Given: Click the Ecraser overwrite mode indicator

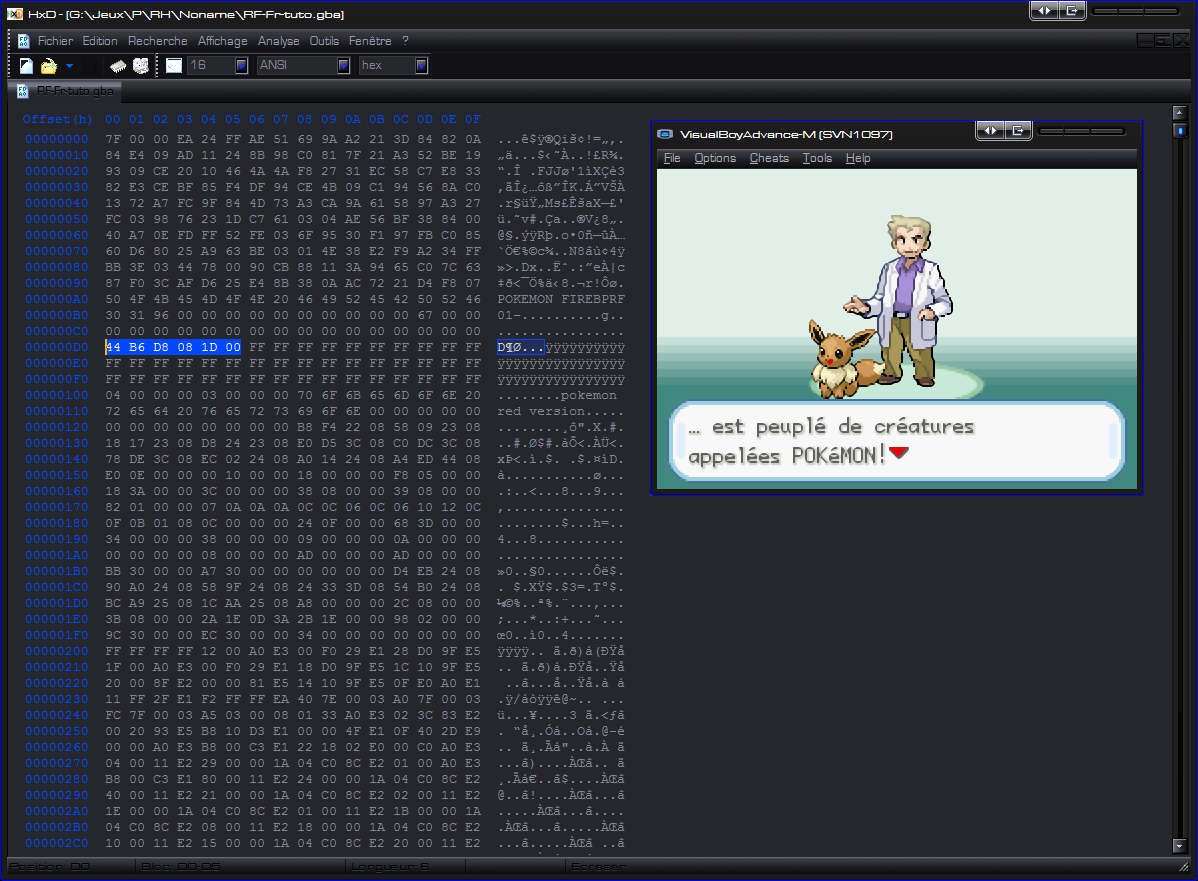Looking at the screenshot, I should 598,866.
